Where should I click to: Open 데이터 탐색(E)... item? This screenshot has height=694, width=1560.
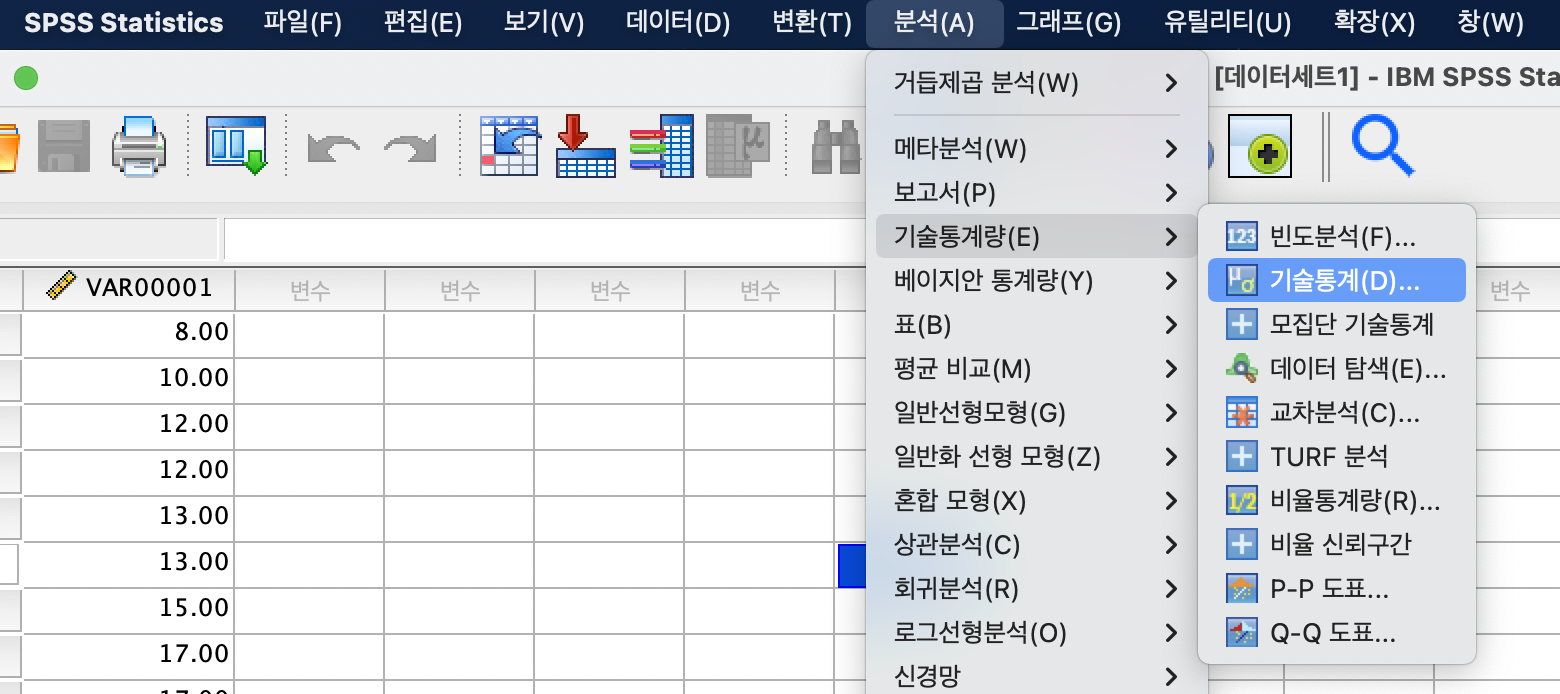(1337, 369)
